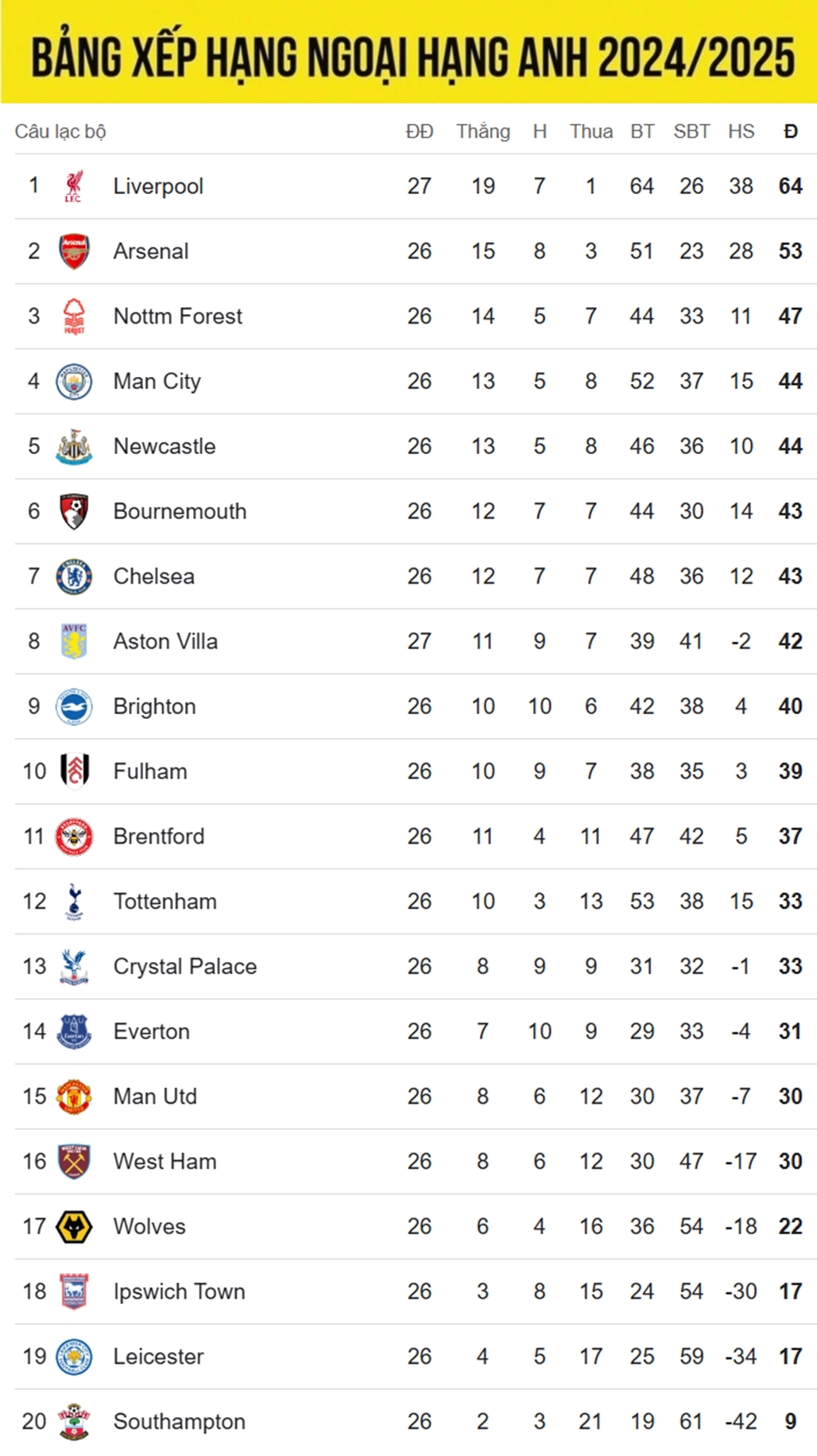817x1456 pixels.
Task: Click the Chelsea club crest
Action: (74, 577)
